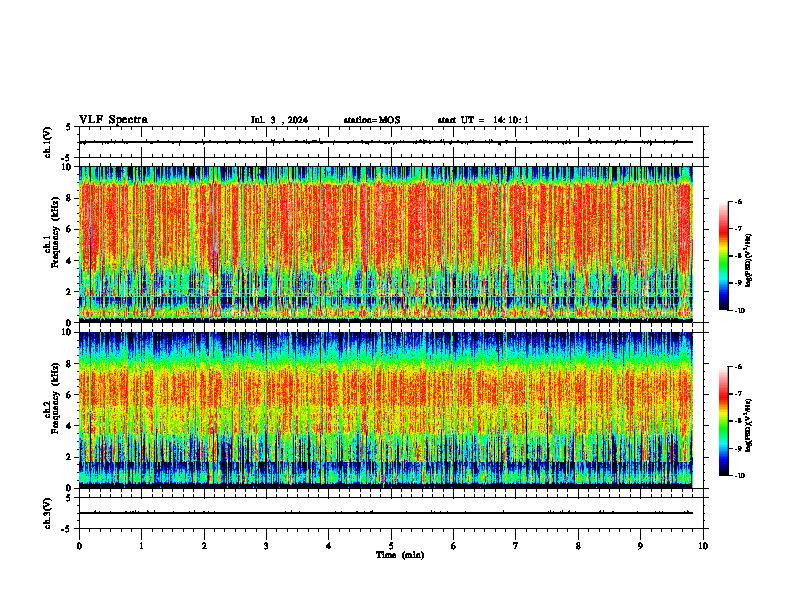Click the ch.3 voltage waveform trace

coord(385,513)
